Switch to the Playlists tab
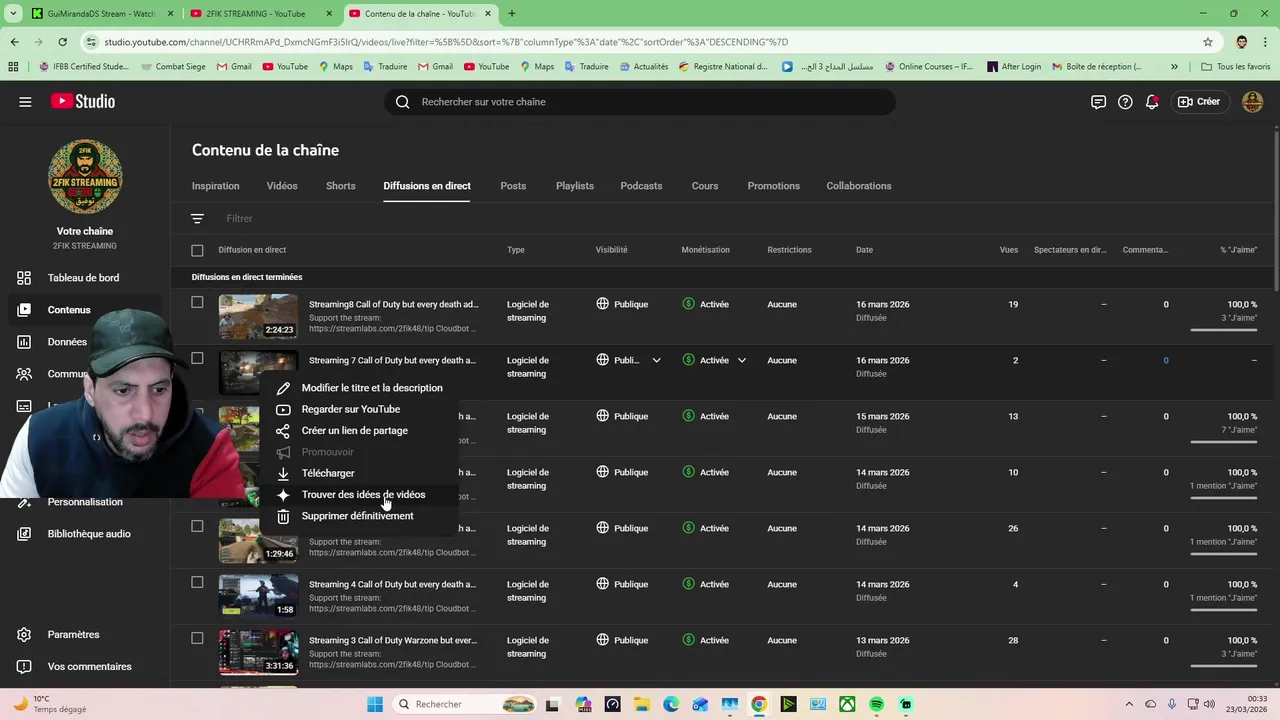1280x720 pixels. click(575, 186)
